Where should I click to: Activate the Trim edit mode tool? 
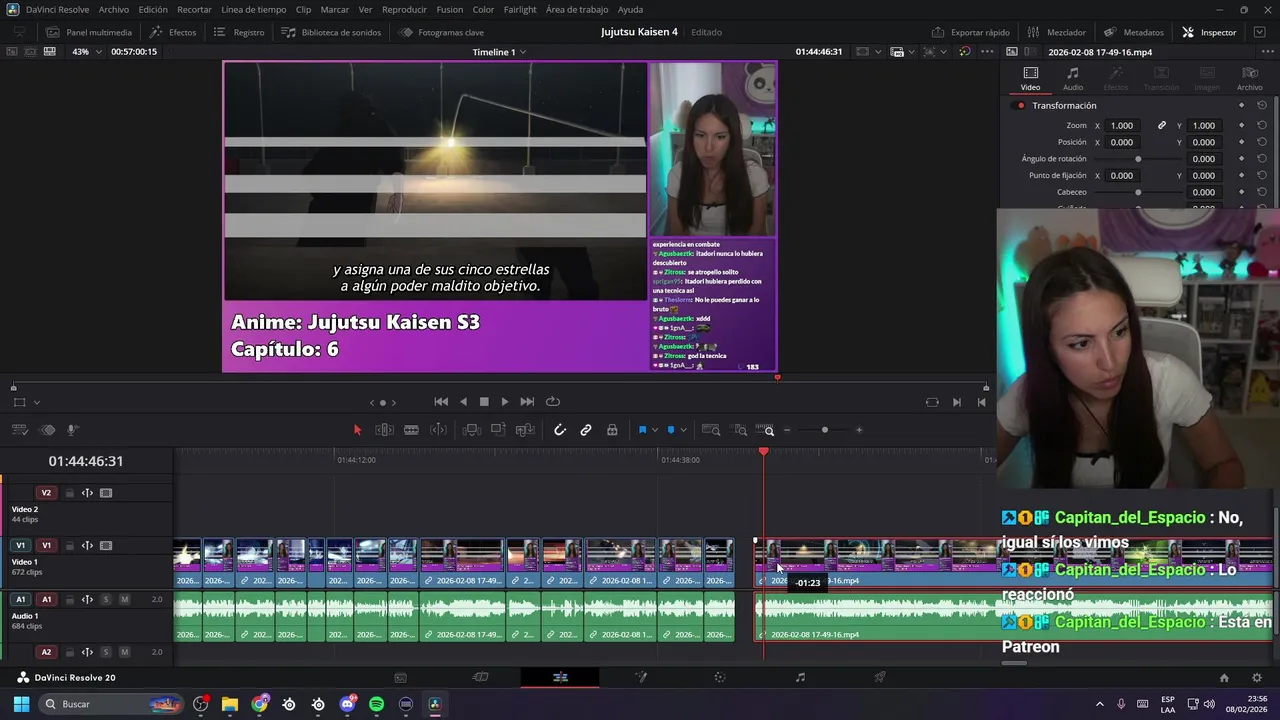384,430
